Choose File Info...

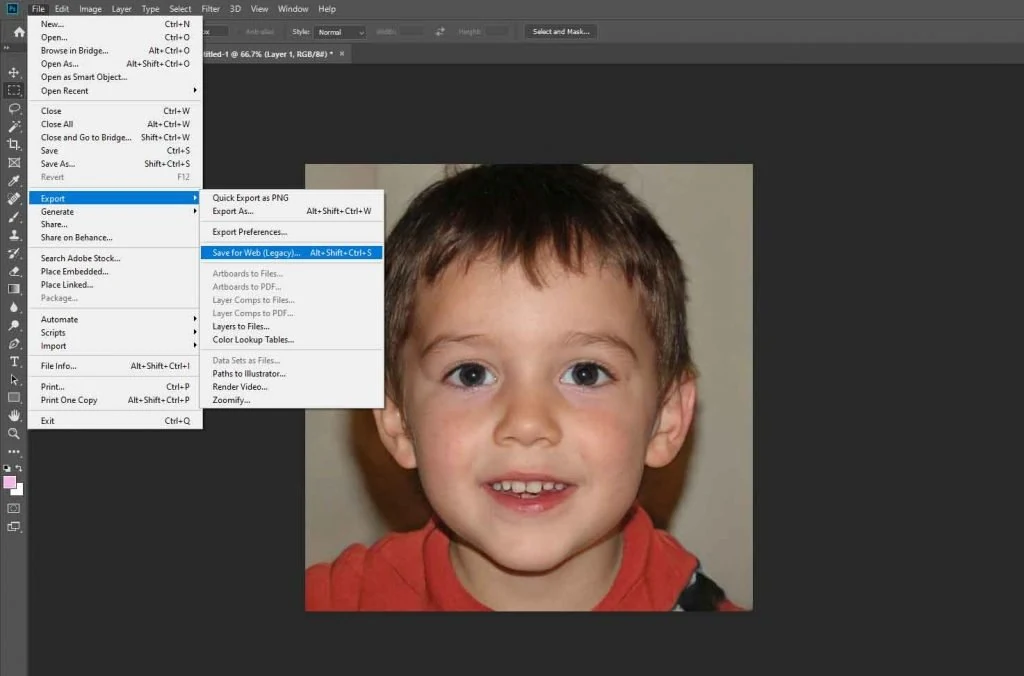coord(115,366)
